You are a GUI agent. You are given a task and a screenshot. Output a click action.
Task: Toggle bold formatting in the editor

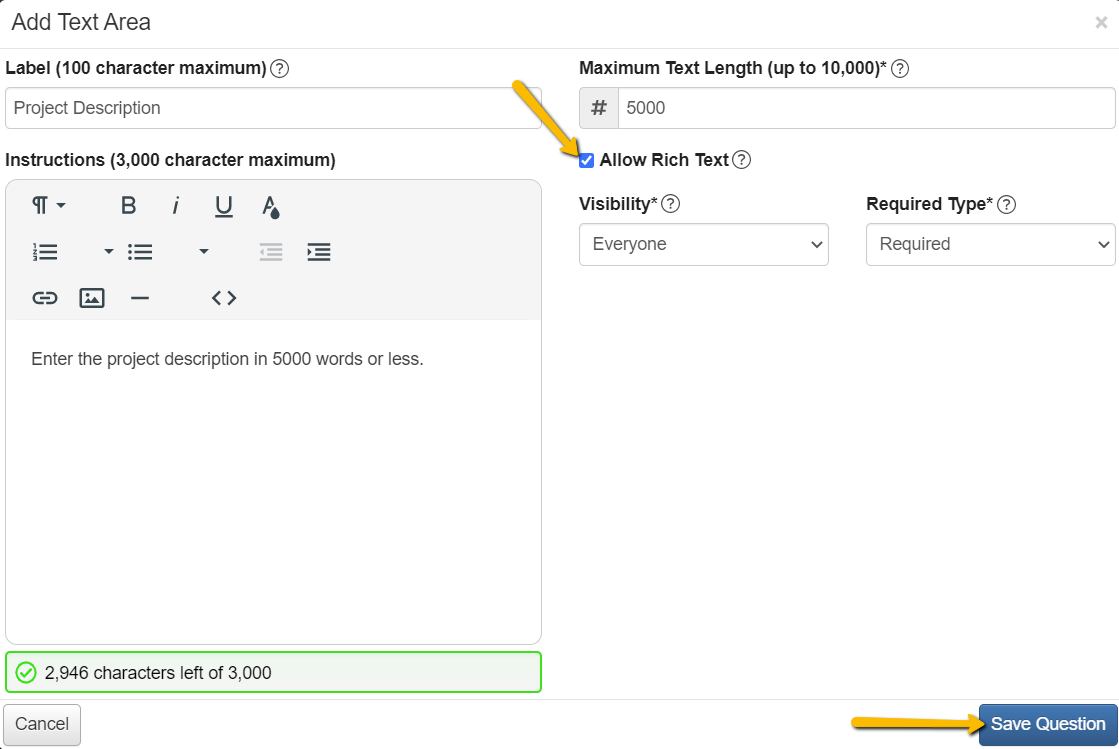click(128, 205)
